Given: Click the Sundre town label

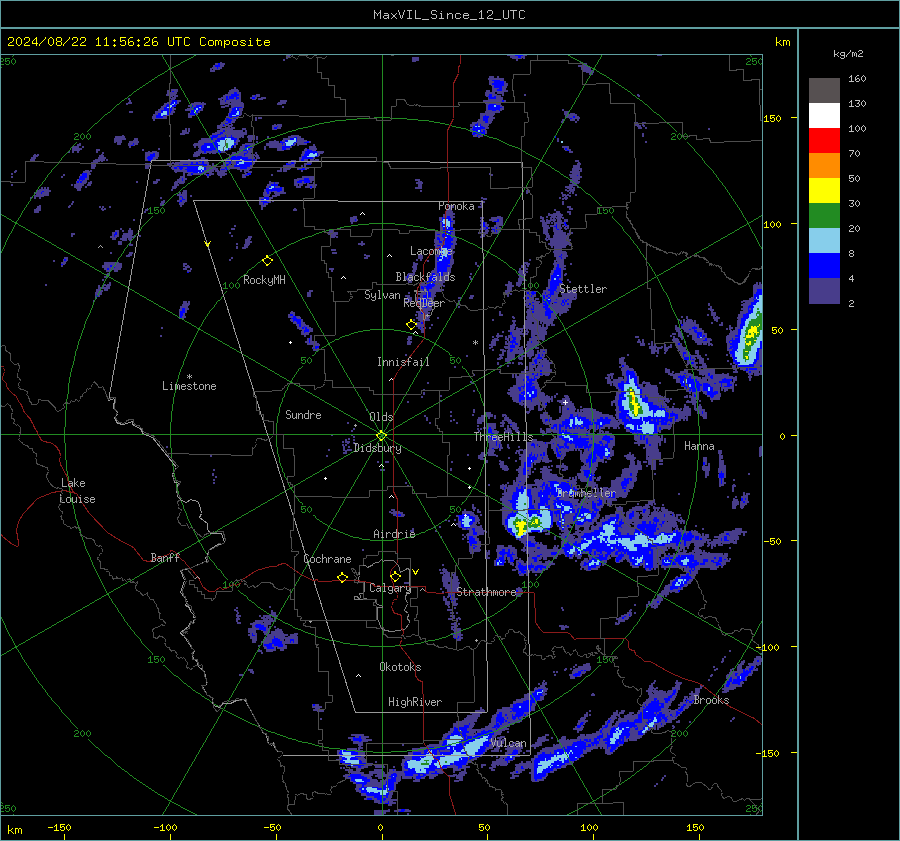Looking at the screenshot, I should 303,414.
